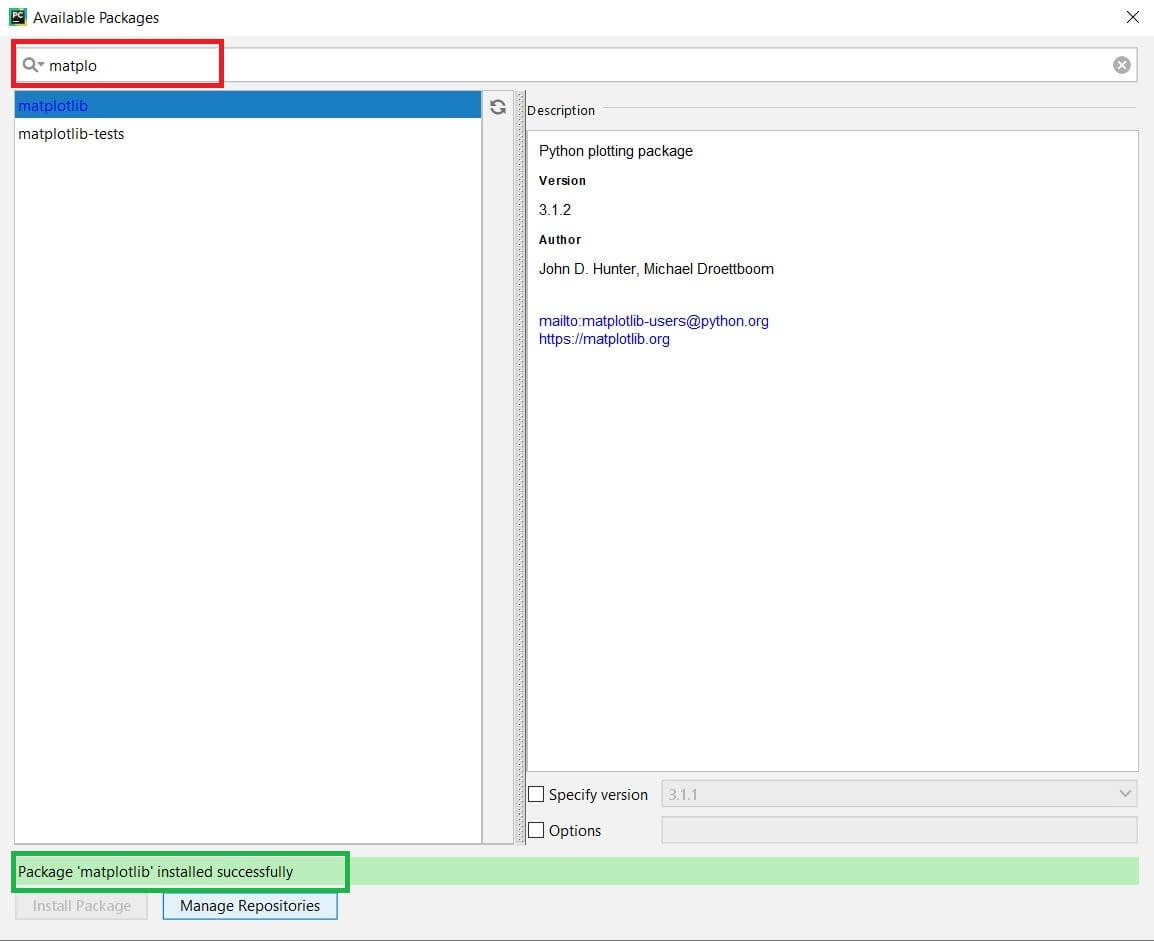The height and width of the screenshot is (941, 1154).
Task: Click the search magnifier icon
Action: 32,65
